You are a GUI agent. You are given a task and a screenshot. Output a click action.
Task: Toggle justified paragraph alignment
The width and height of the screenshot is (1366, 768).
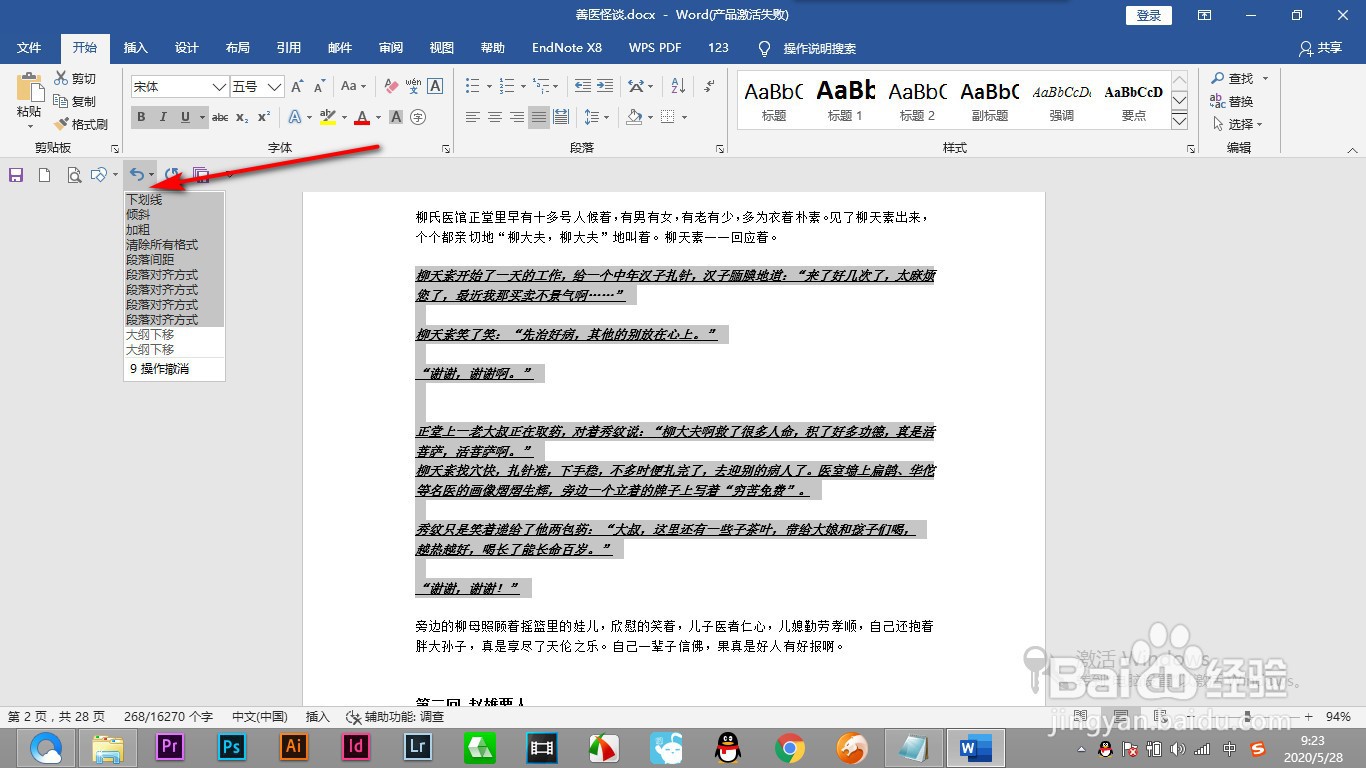coord(538,117)
